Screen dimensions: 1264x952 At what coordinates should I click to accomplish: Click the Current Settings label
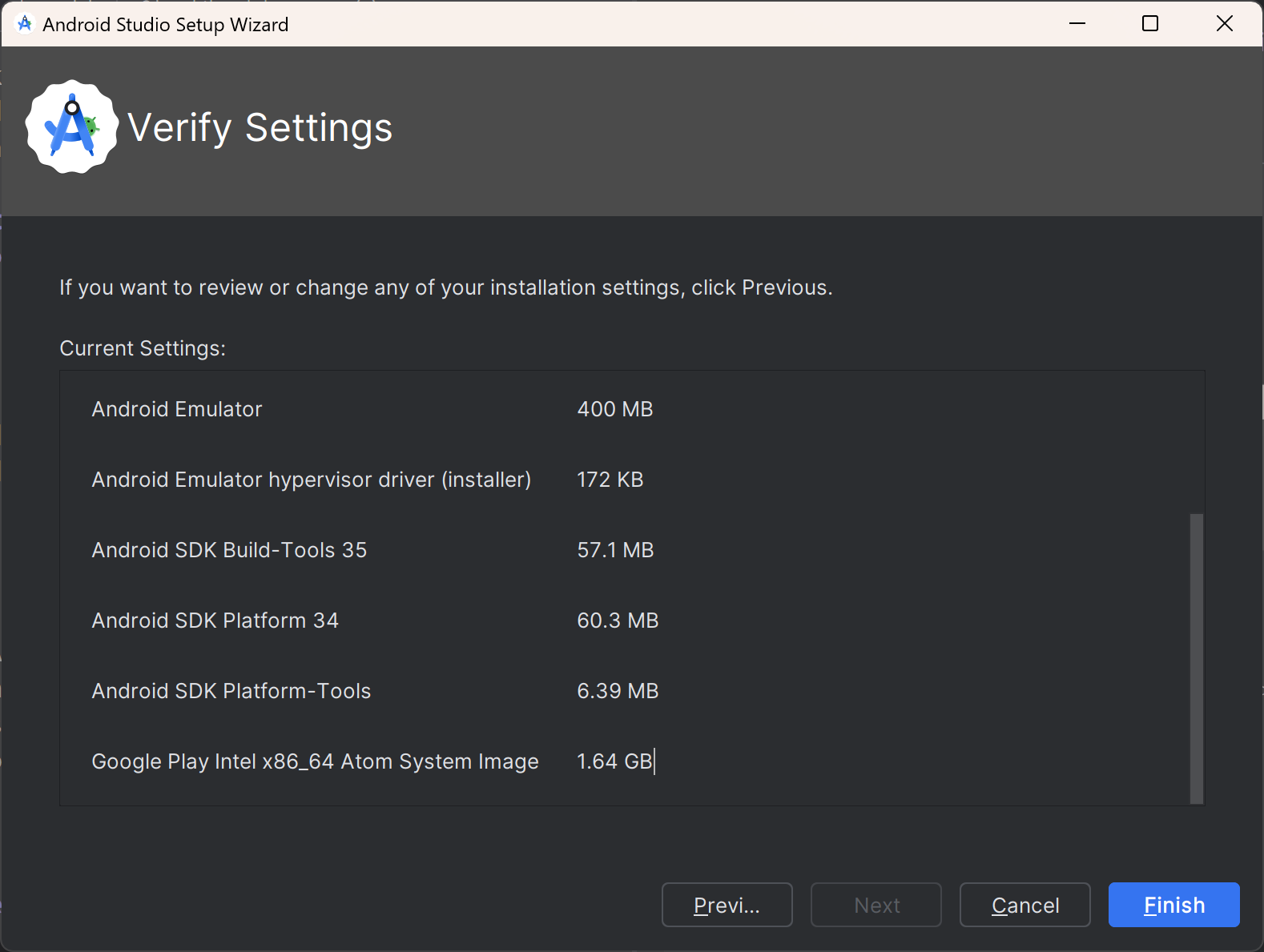(143, 348)
